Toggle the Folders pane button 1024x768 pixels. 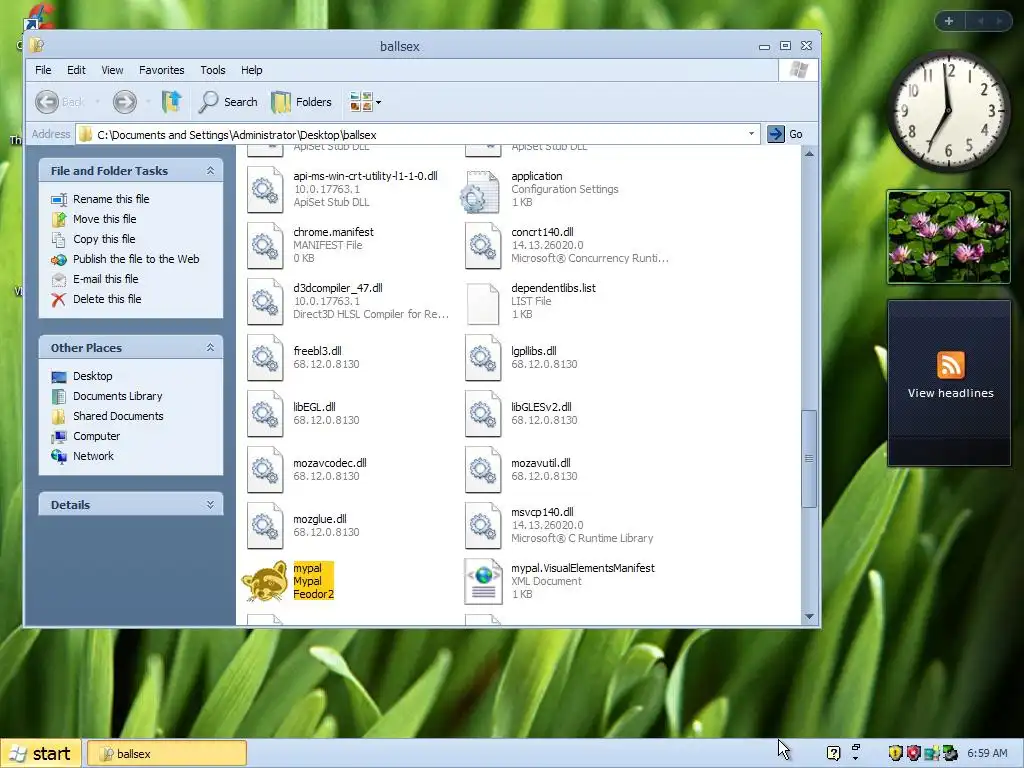(x=301, y=102)
